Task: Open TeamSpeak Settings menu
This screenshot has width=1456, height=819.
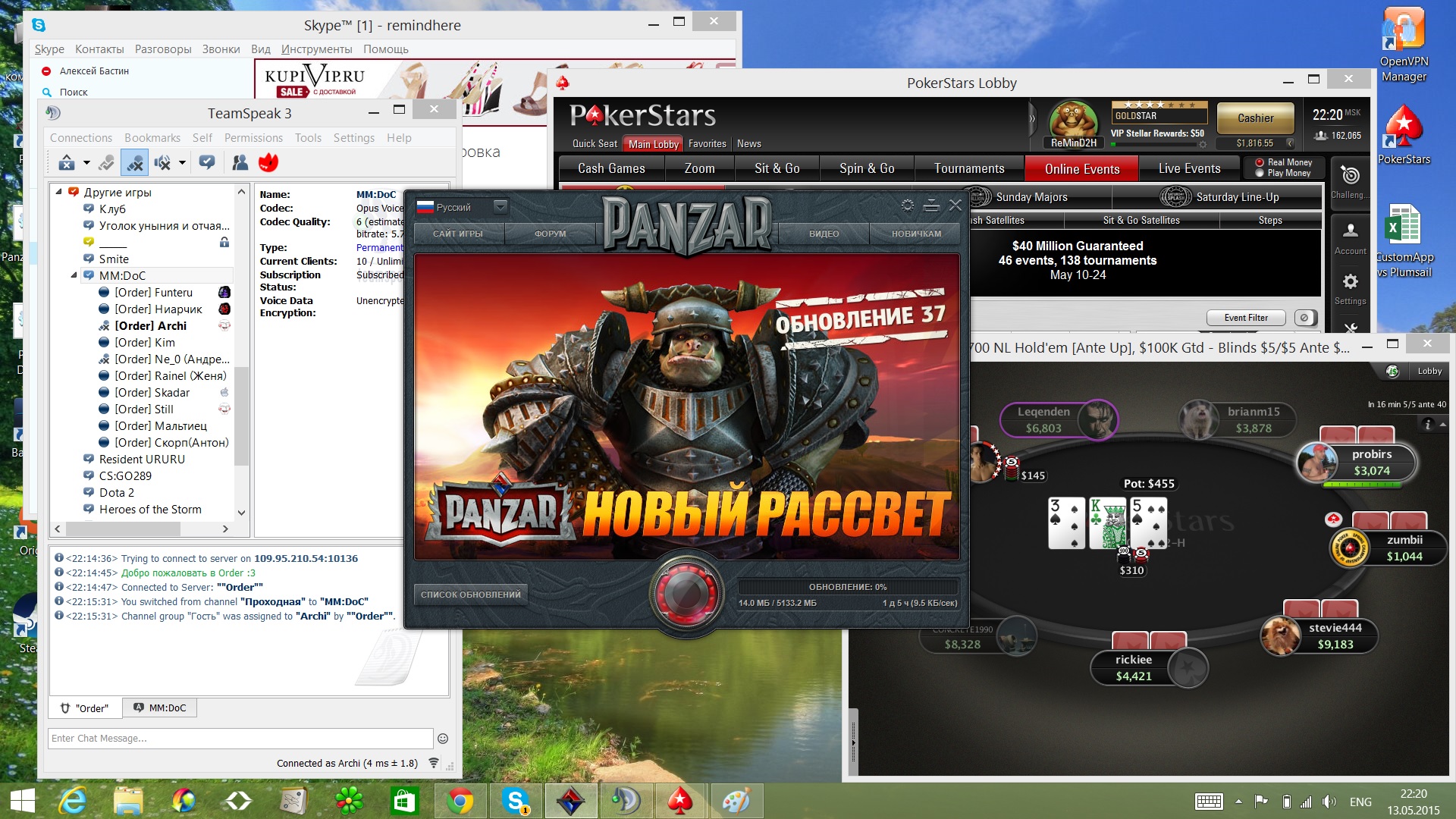Action: point(353,137)
